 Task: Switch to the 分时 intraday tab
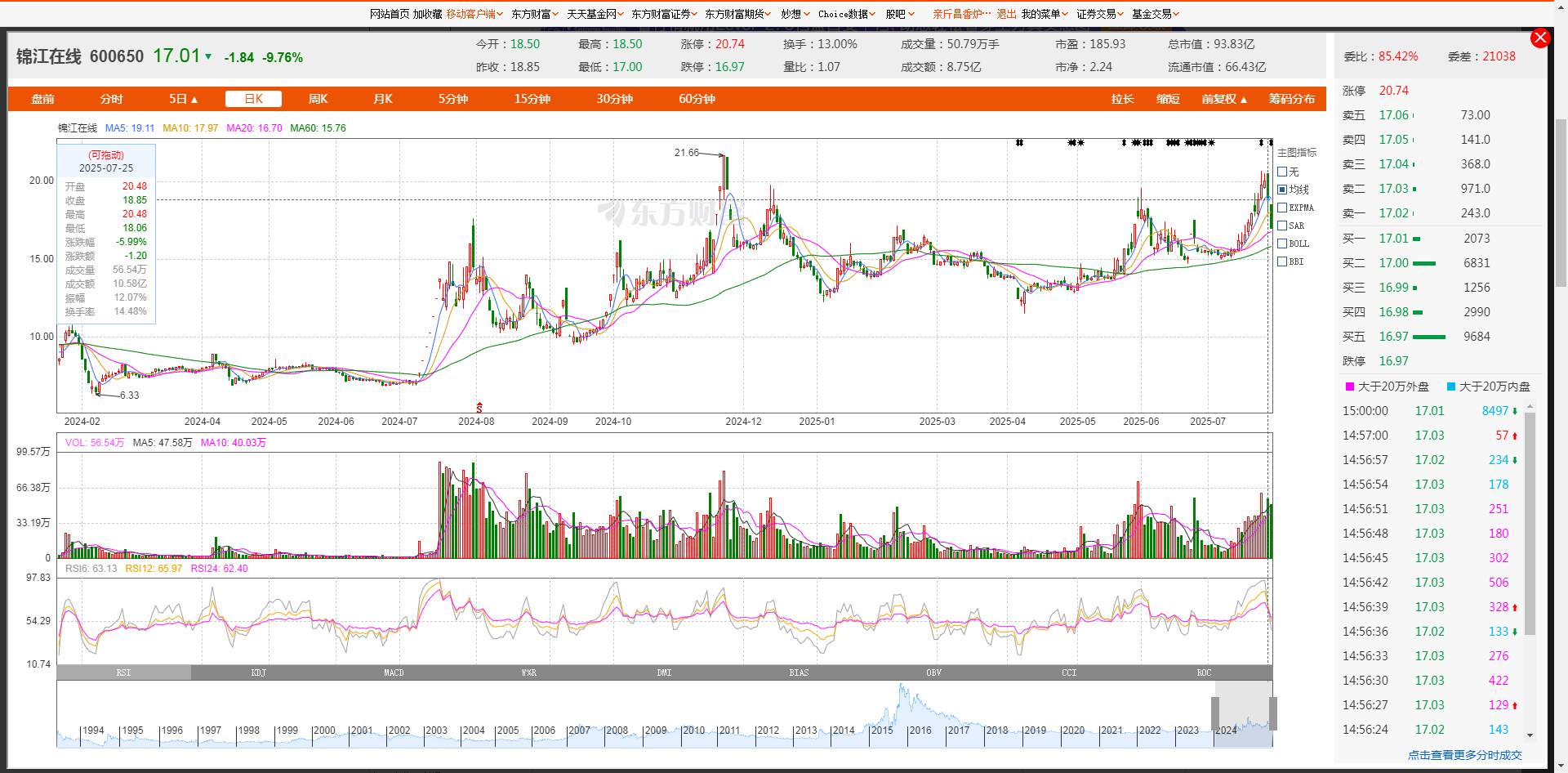pyautogui.click(x=111, y=99)
